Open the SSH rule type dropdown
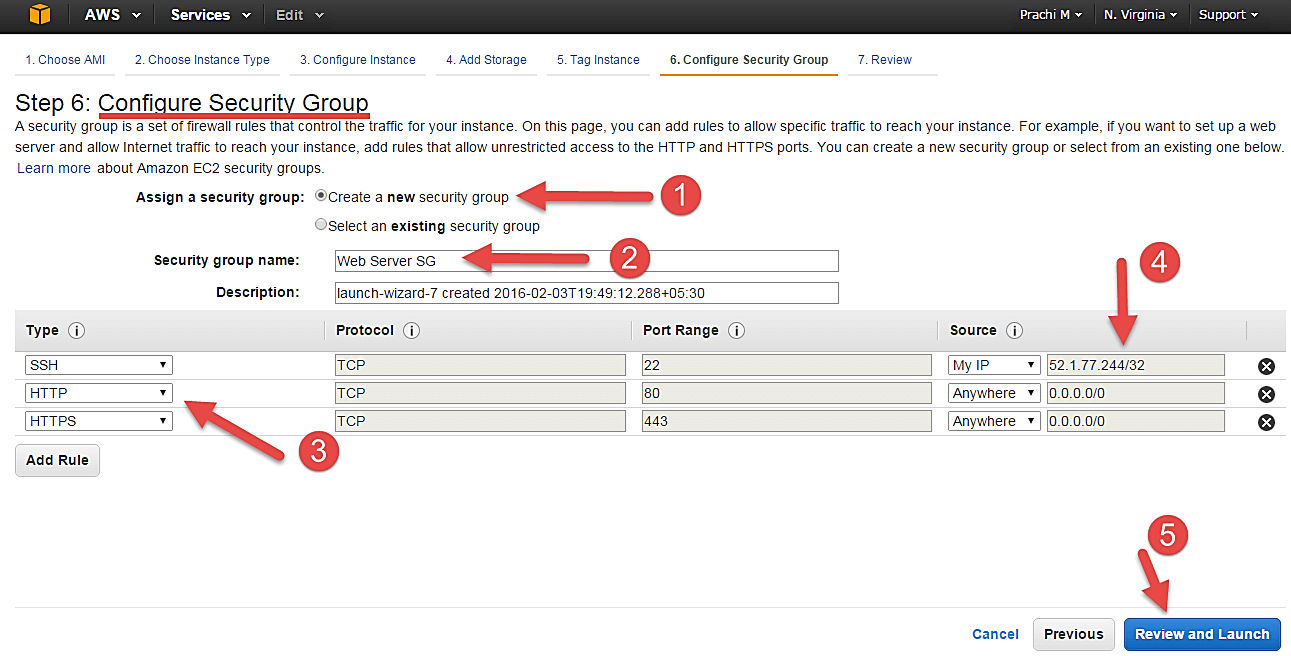The width and height of the screenshot is (1291, 656). [x=98, y=366]
